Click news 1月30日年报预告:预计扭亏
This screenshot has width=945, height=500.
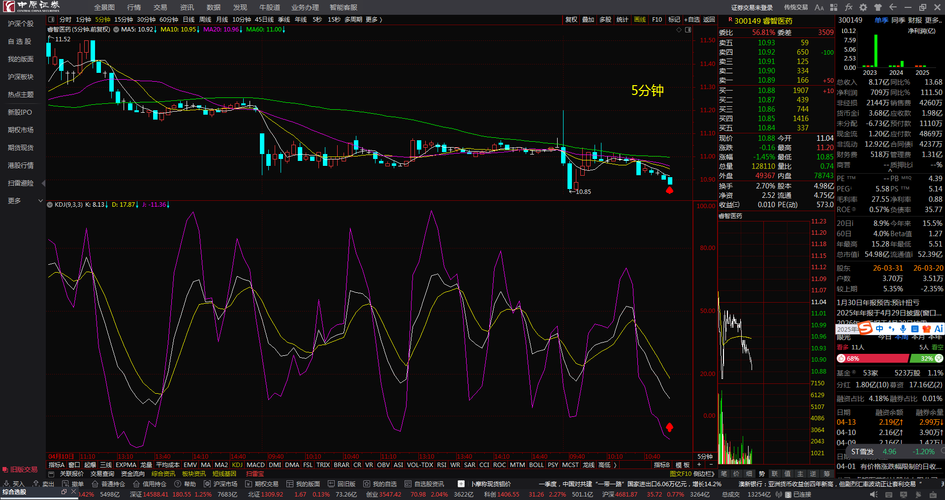[x=879, y=302]
